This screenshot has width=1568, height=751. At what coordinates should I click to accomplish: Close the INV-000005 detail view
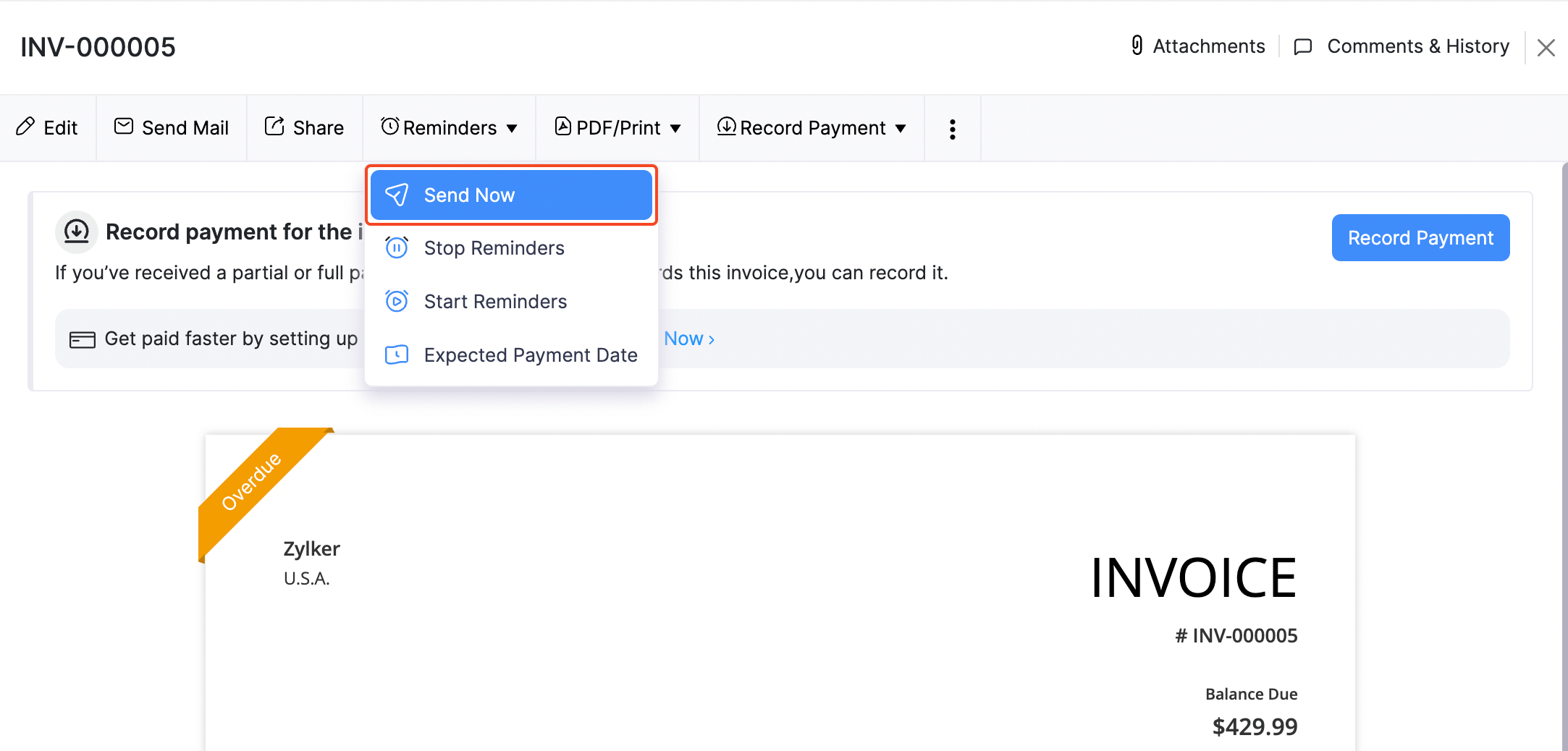tap(1546, 46)
